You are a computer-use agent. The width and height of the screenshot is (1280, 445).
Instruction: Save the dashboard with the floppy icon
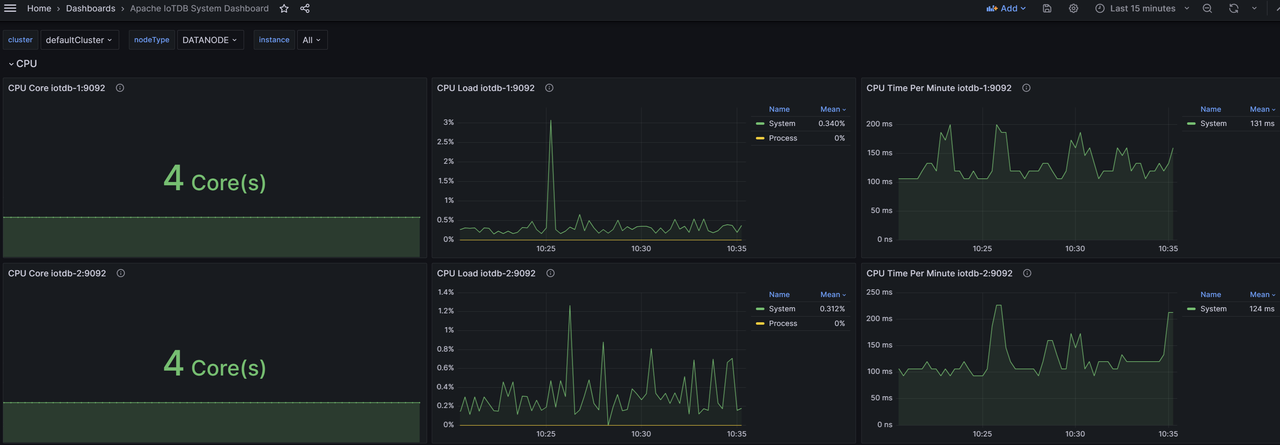pos(1047,8)
